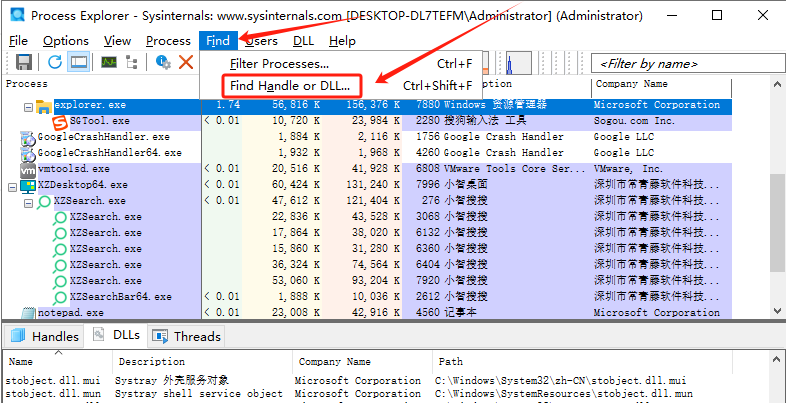The width and height of the screenshot is (786, 403).
Task: Click the DLL pane scrollbar up arrow
Action: click(778, 358)
